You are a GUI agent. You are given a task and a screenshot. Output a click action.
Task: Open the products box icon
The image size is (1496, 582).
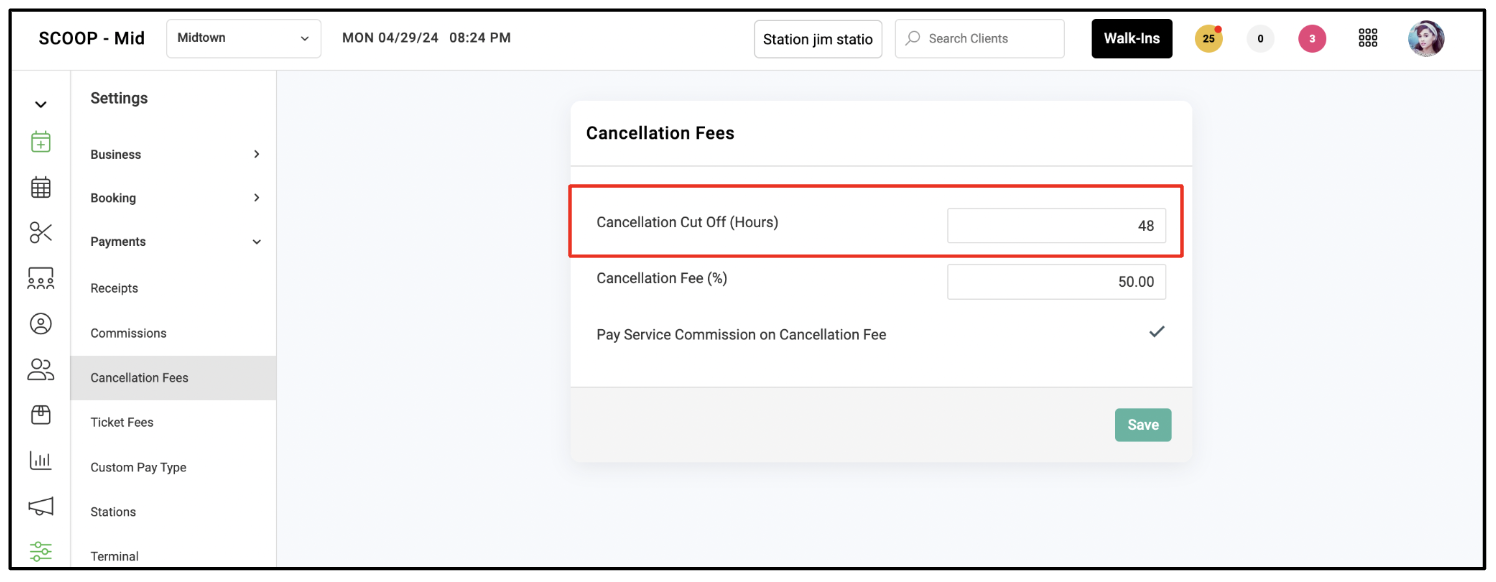(x=41, y=415)
